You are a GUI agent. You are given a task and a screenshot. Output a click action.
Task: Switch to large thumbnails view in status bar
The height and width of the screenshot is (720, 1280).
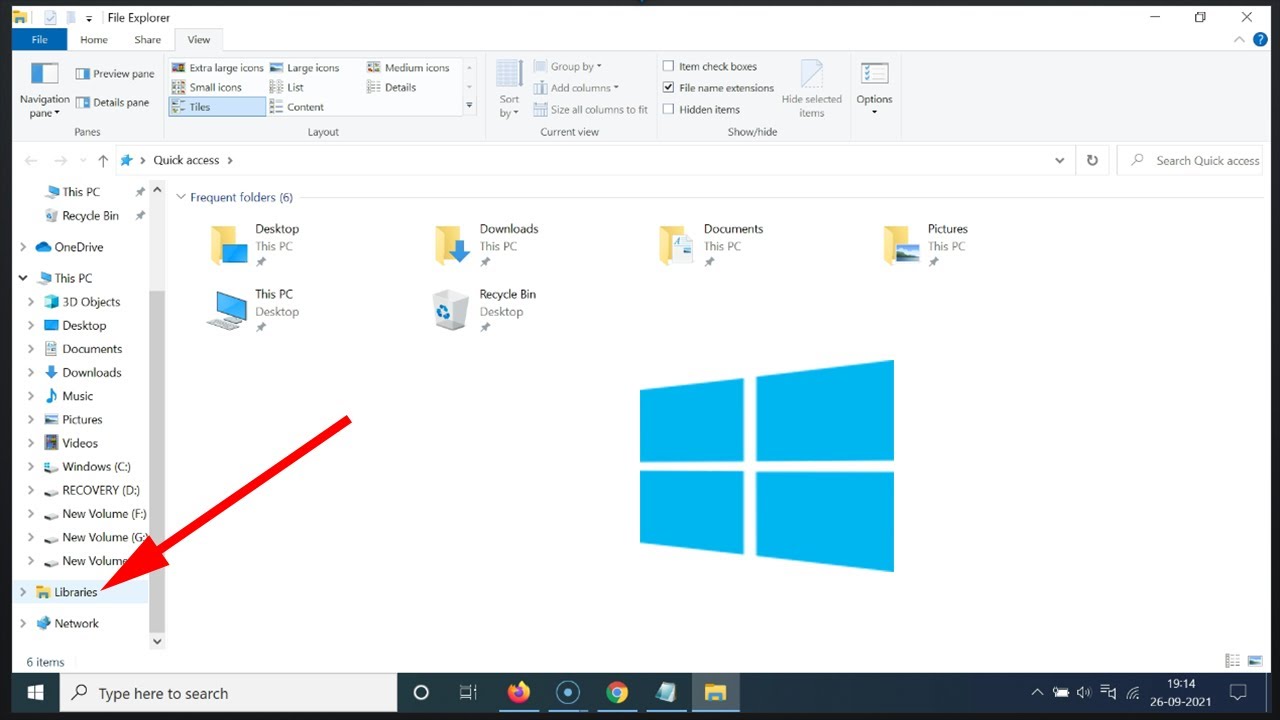point(1256,661)
